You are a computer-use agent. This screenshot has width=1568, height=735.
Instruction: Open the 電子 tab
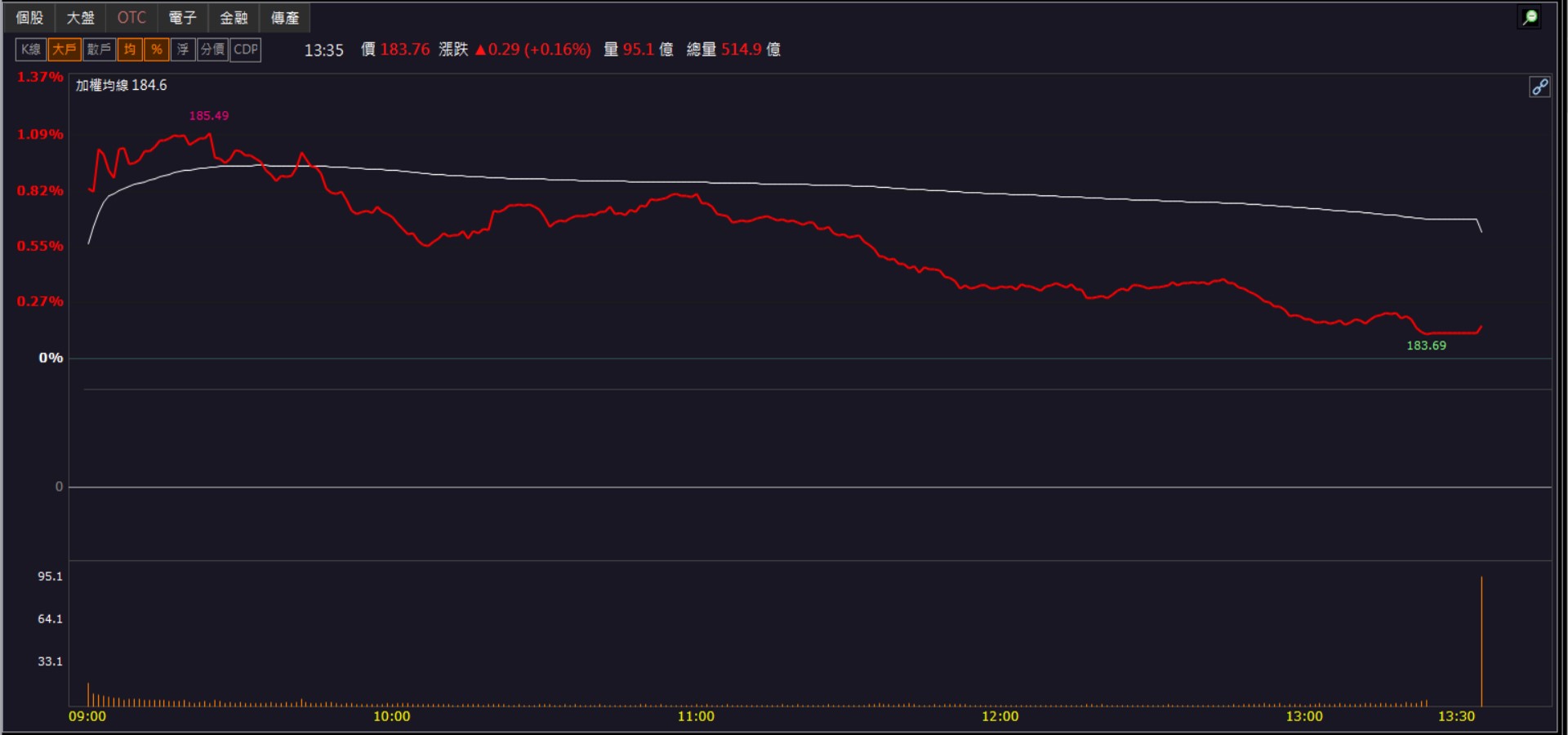182,17
